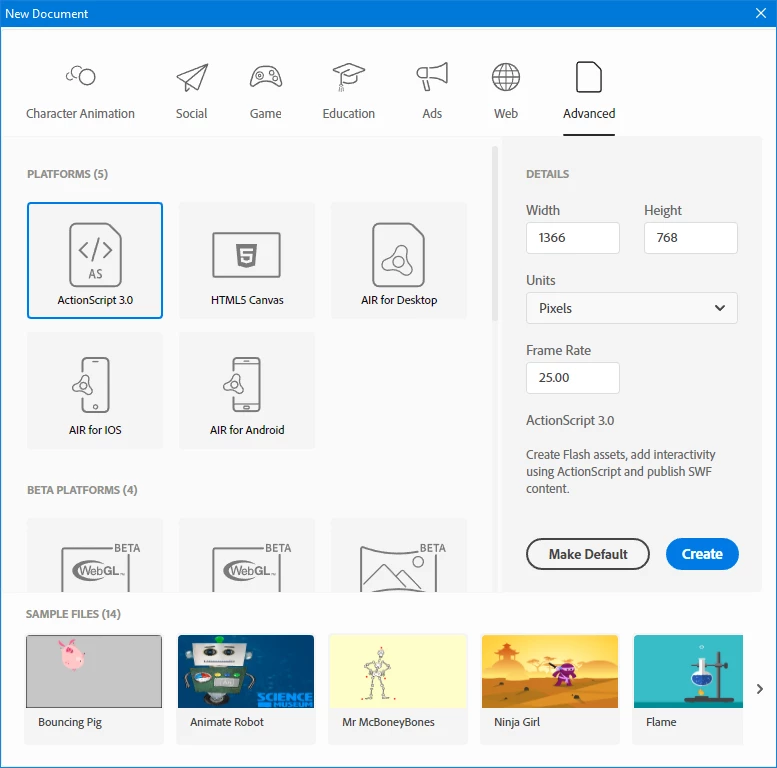The image size is (777, 768).
Task: Click the Advanced blank page icon
Action: click(x=589, y=77)
